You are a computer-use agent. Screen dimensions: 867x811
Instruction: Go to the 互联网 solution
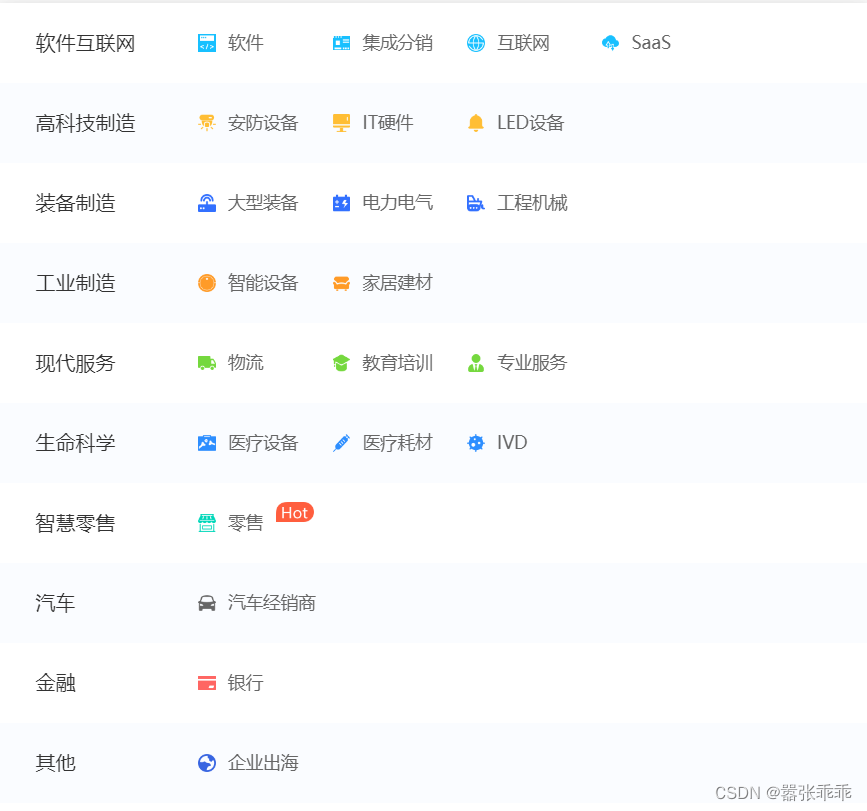pyautogui.click(x=523, y=43)
